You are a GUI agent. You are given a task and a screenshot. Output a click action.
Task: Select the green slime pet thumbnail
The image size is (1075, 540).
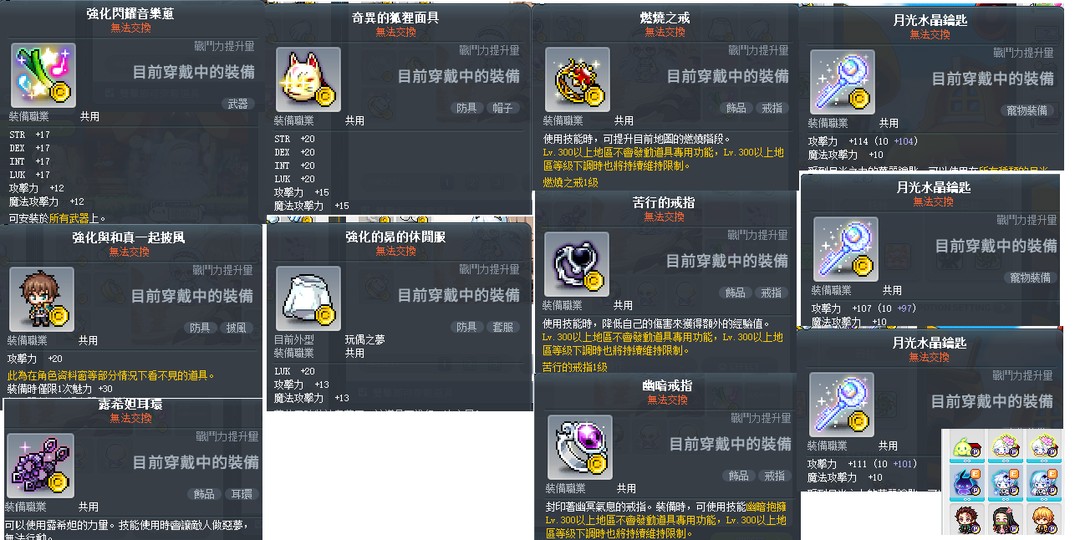(x=967, y=447)
